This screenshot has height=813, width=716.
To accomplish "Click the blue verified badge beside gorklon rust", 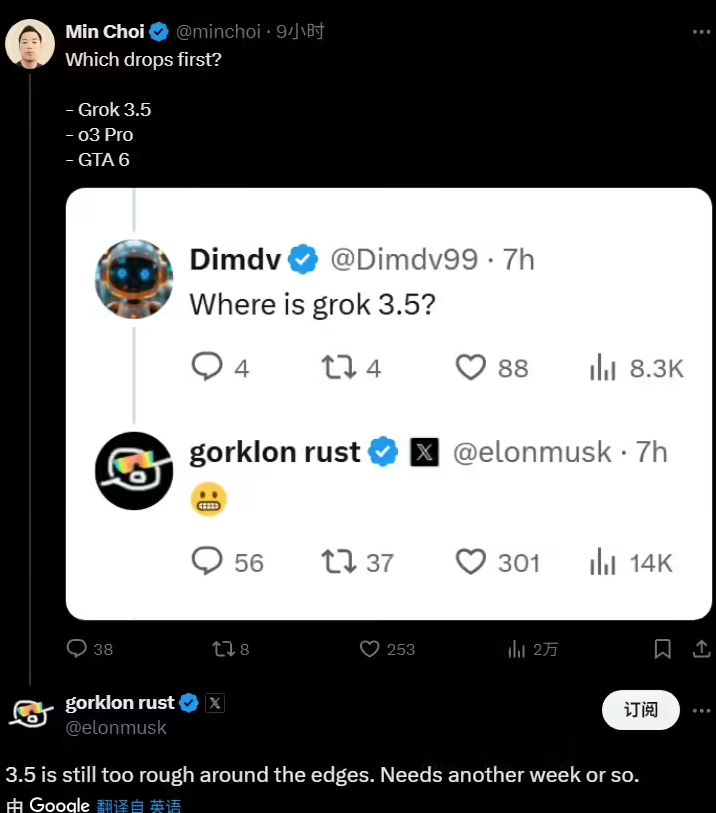I will [x=188, y=703].
